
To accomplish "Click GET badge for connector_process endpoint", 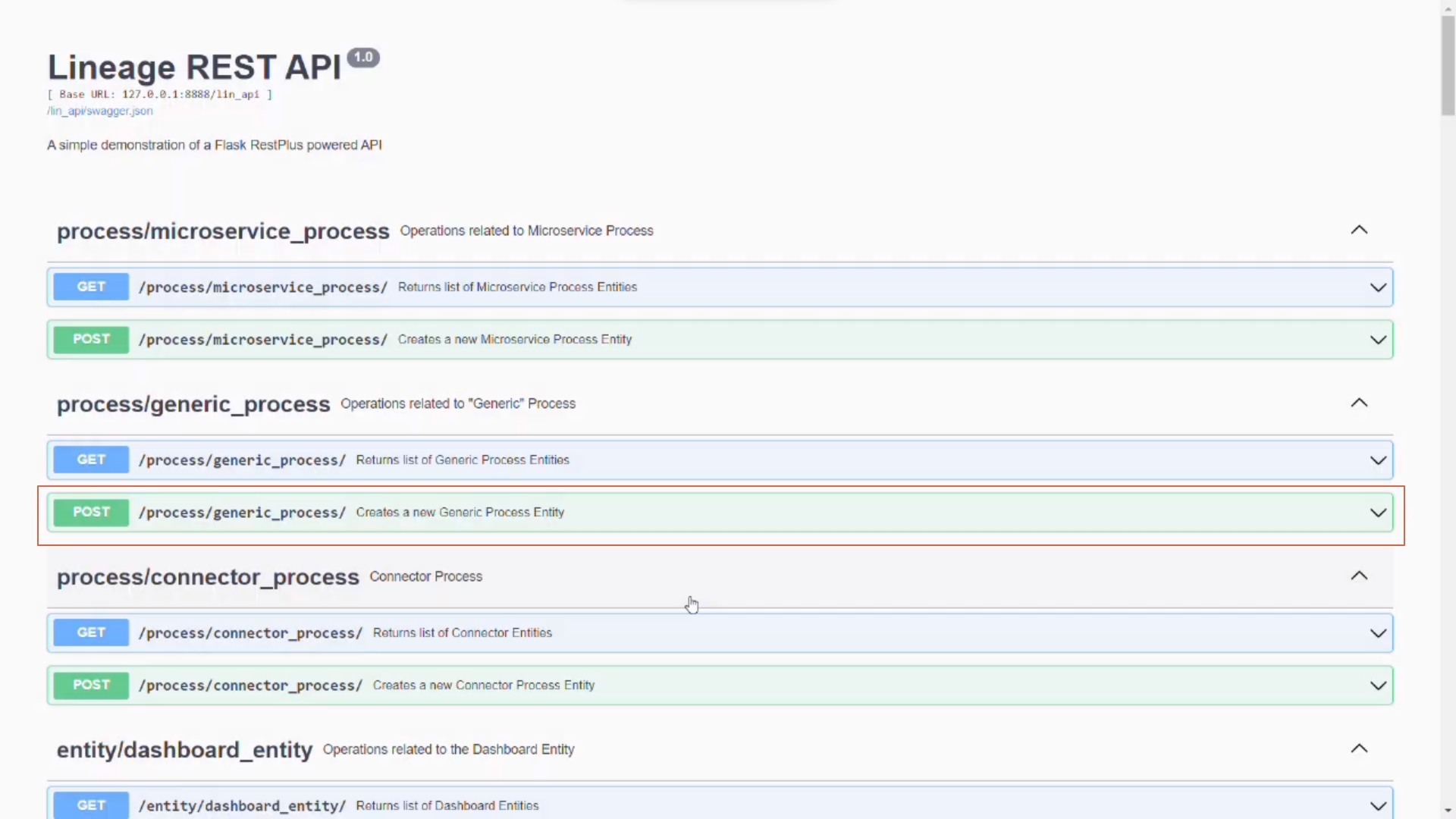I will point(91,632).
